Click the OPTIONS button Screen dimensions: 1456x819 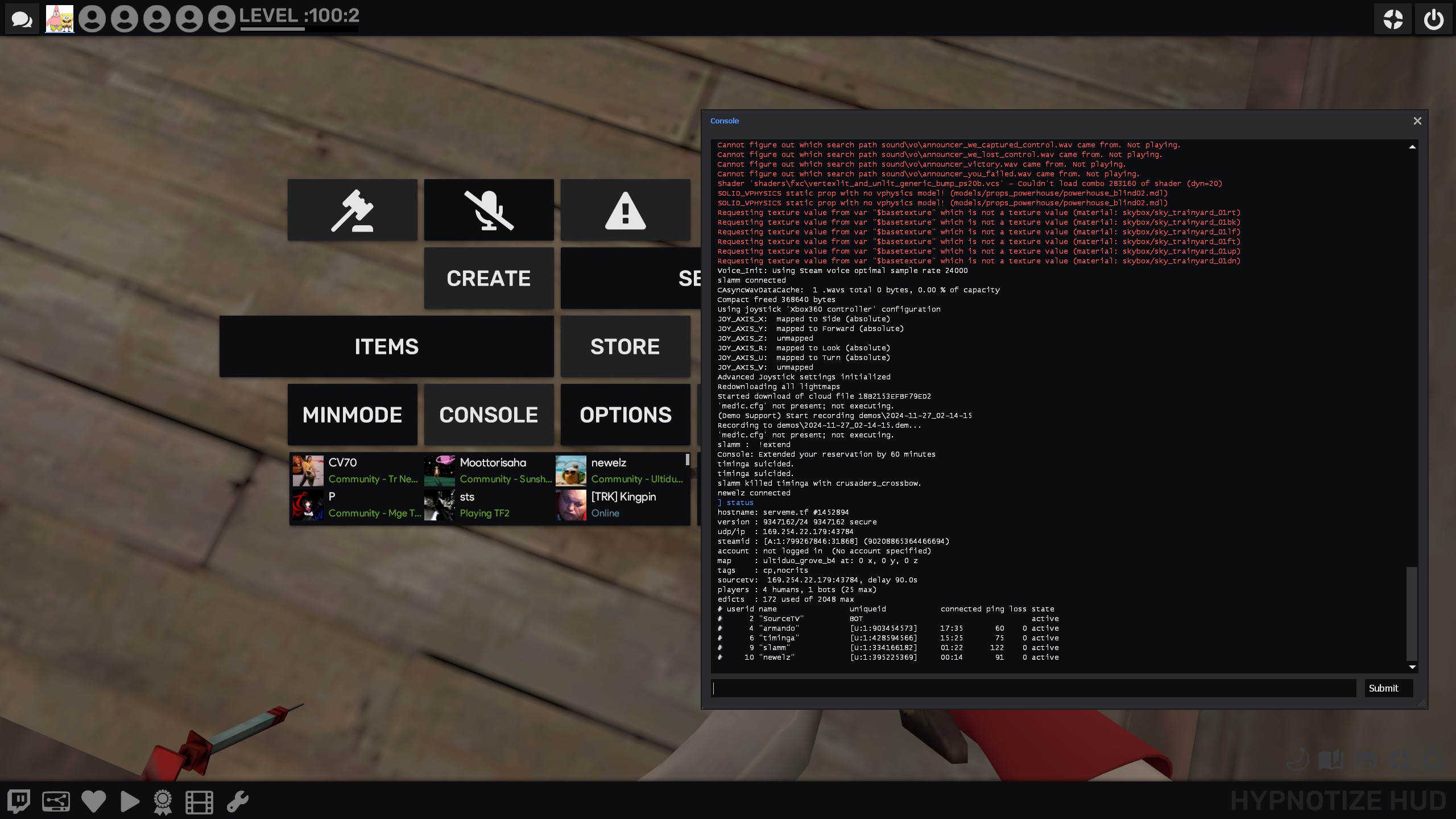[625, 415]
